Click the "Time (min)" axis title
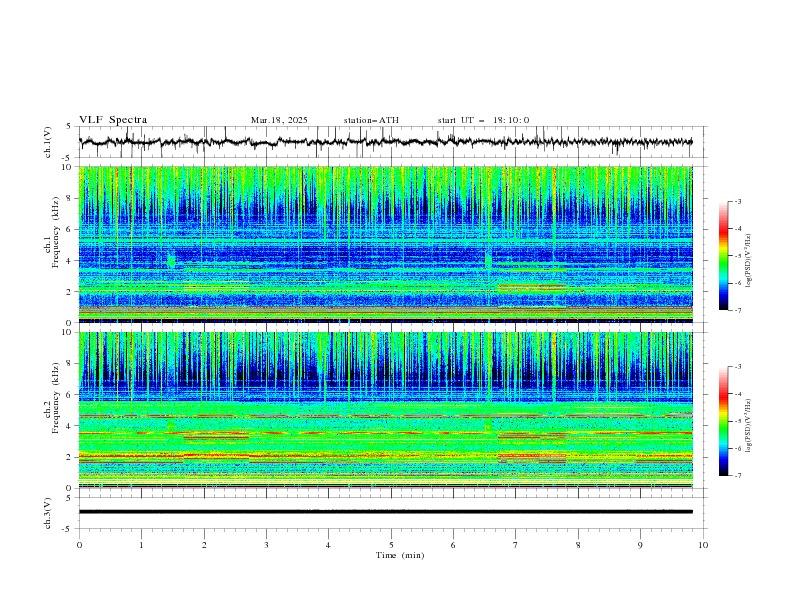 point(400,555)
